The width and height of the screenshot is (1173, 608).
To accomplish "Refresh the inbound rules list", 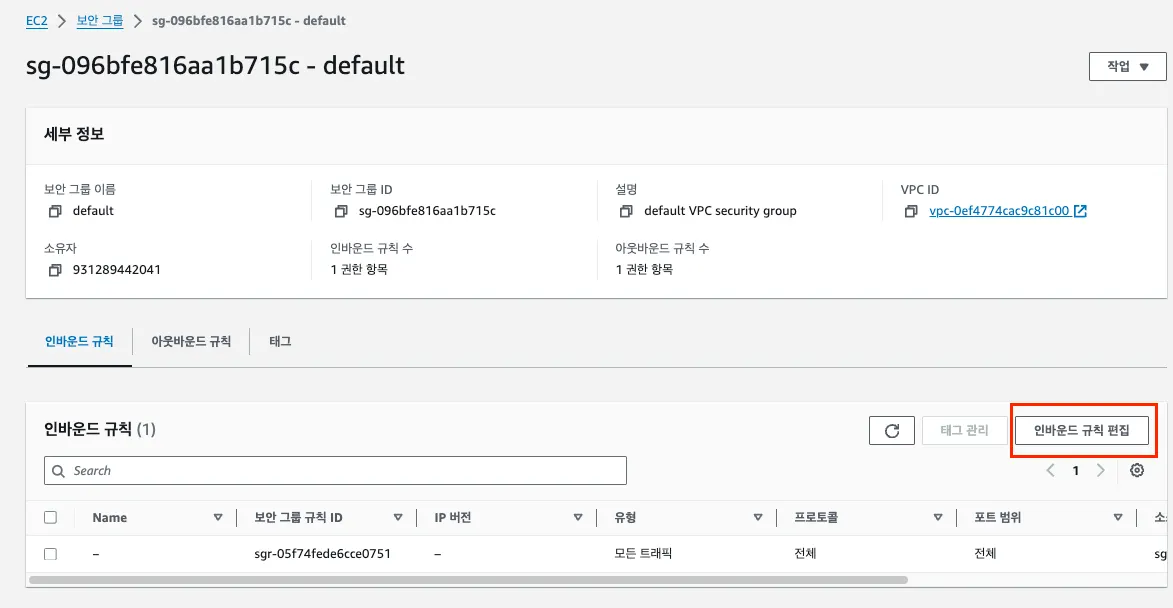I will click(892, 430).
